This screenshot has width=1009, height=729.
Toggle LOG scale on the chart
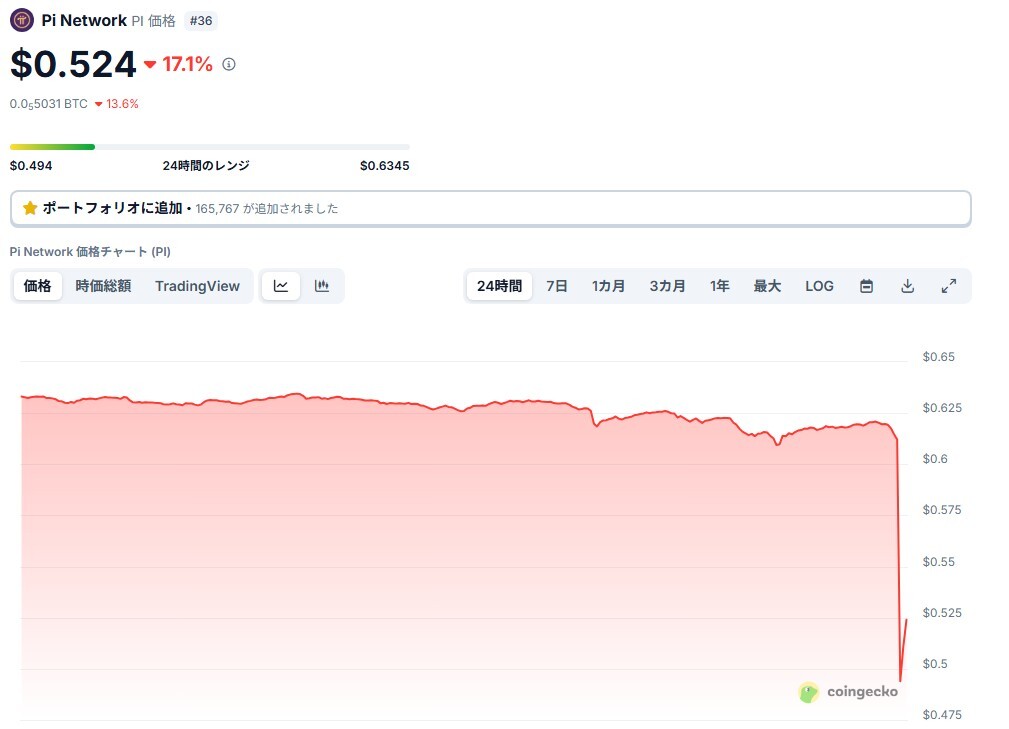click(x=819, y=286)
